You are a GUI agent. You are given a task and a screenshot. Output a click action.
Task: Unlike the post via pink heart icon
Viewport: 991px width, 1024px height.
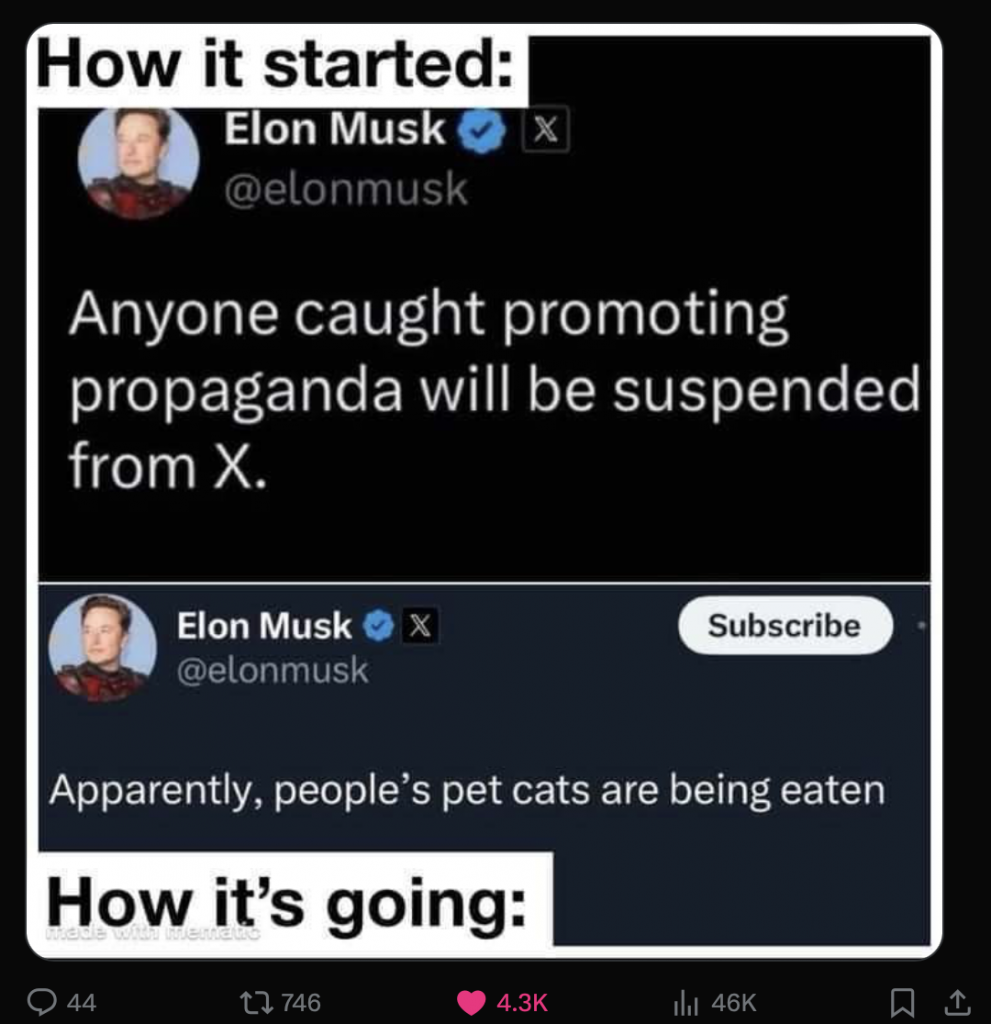471,1002
